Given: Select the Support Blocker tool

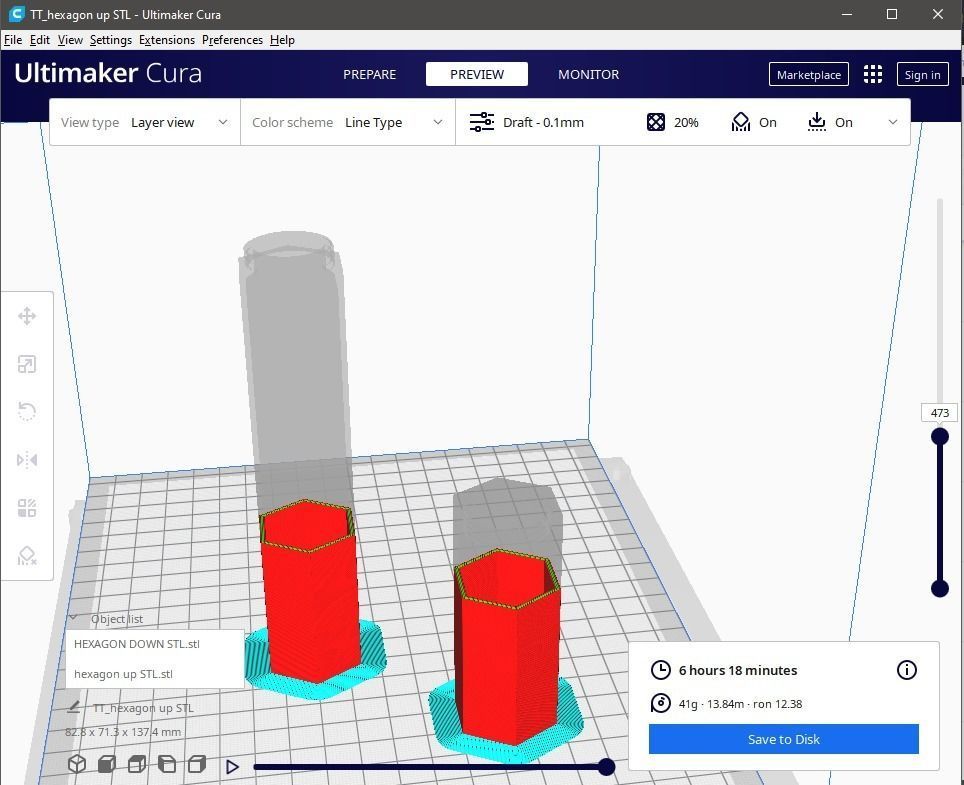Looking at the screenshot, I should tap(26, 556).
